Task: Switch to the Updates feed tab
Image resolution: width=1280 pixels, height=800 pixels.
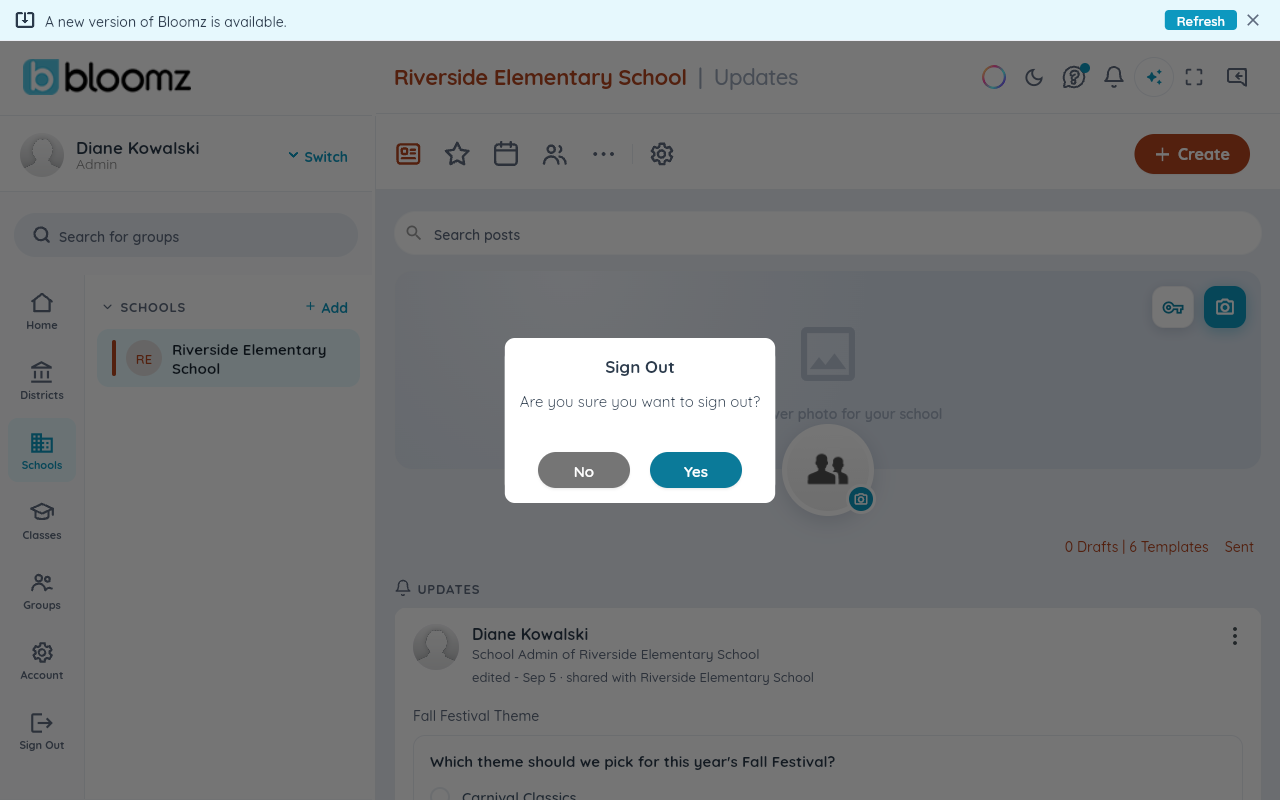Action: [x=408, y=154]
